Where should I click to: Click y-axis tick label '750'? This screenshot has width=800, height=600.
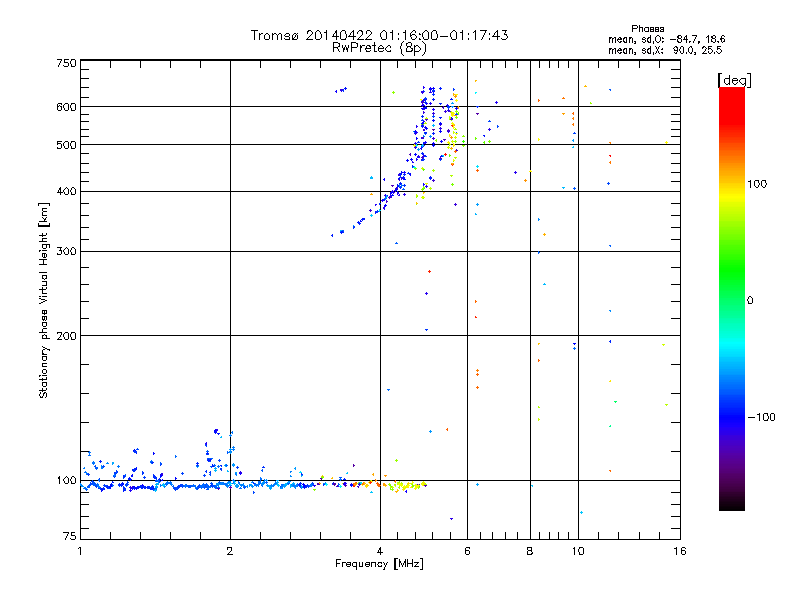[x=66, y=63]
